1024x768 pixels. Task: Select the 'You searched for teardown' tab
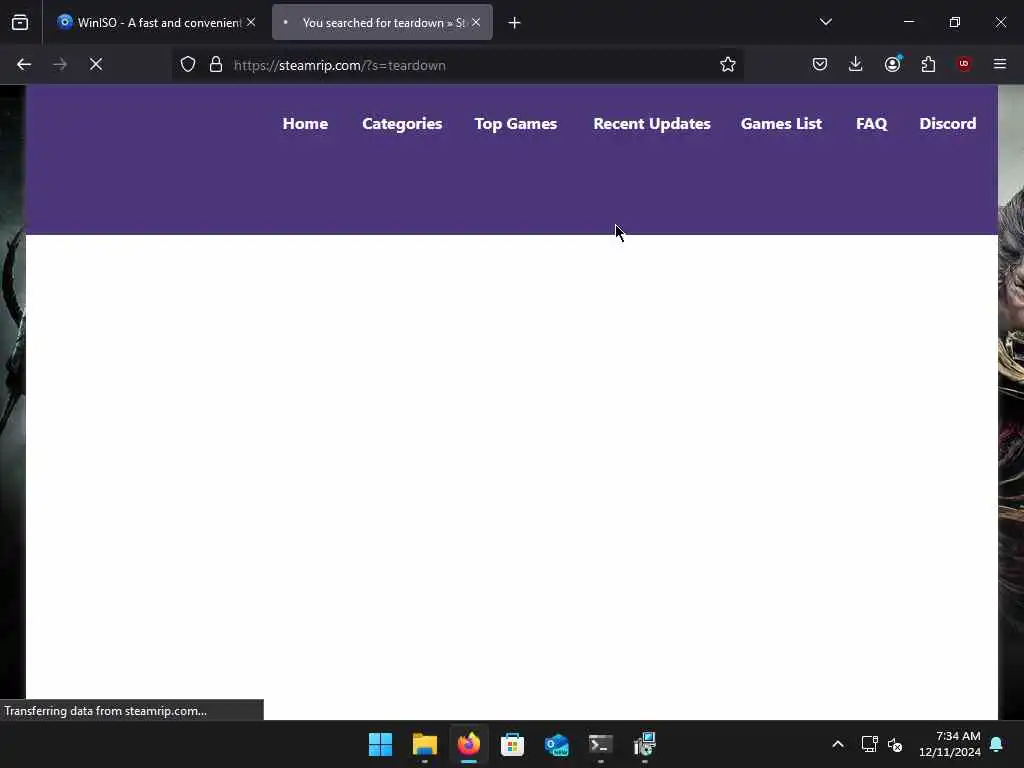click(382, 23)
